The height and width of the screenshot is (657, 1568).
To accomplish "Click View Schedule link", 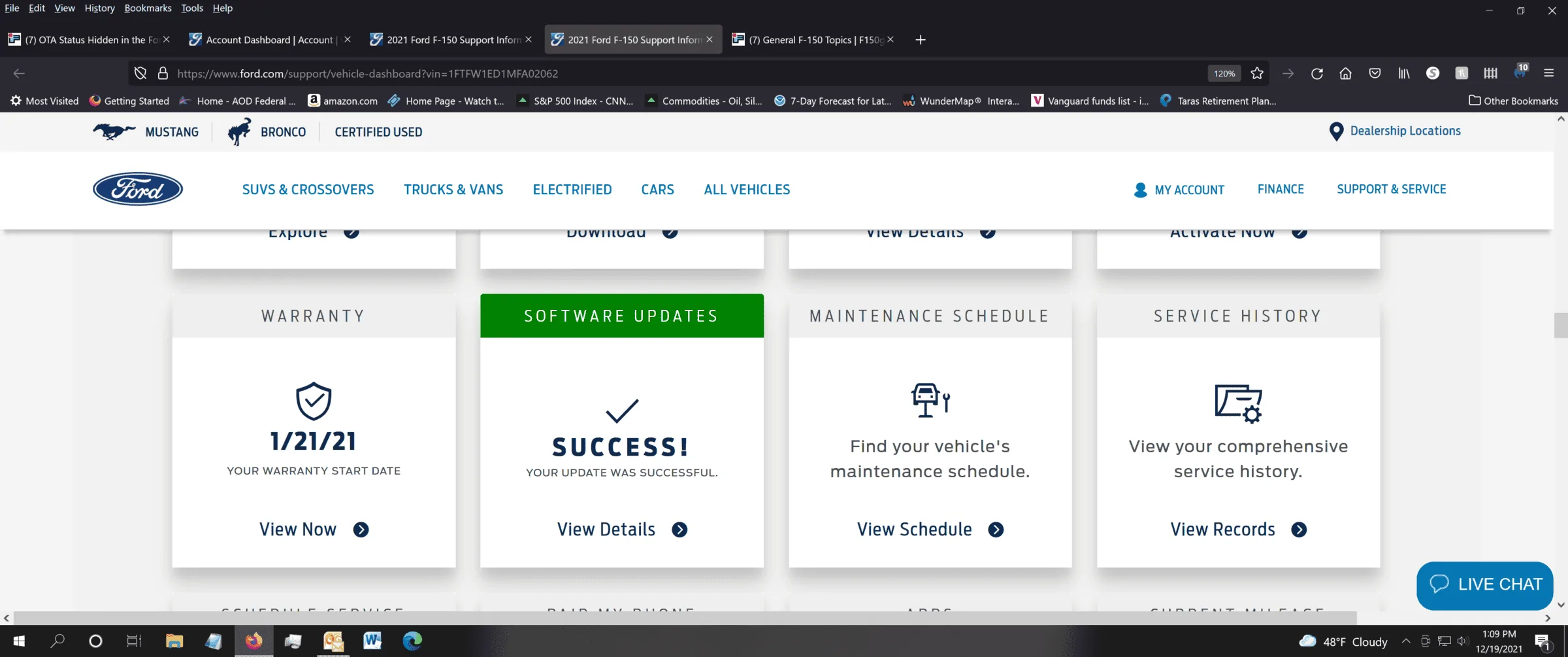I will [915, 530].
